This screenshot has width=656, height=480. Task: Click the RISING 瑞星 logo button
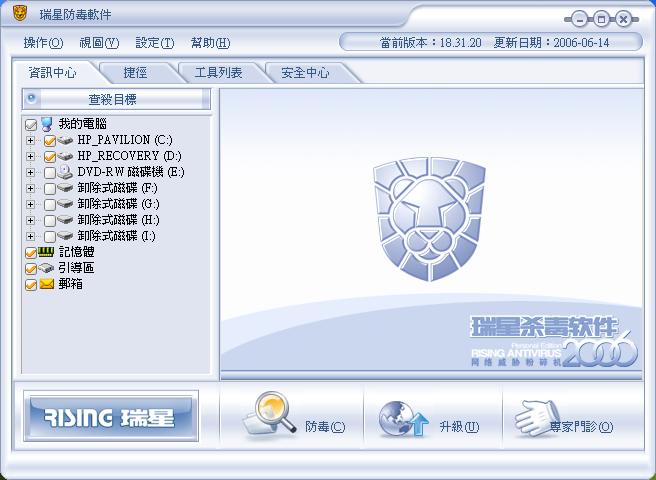(x=111, y=416)
